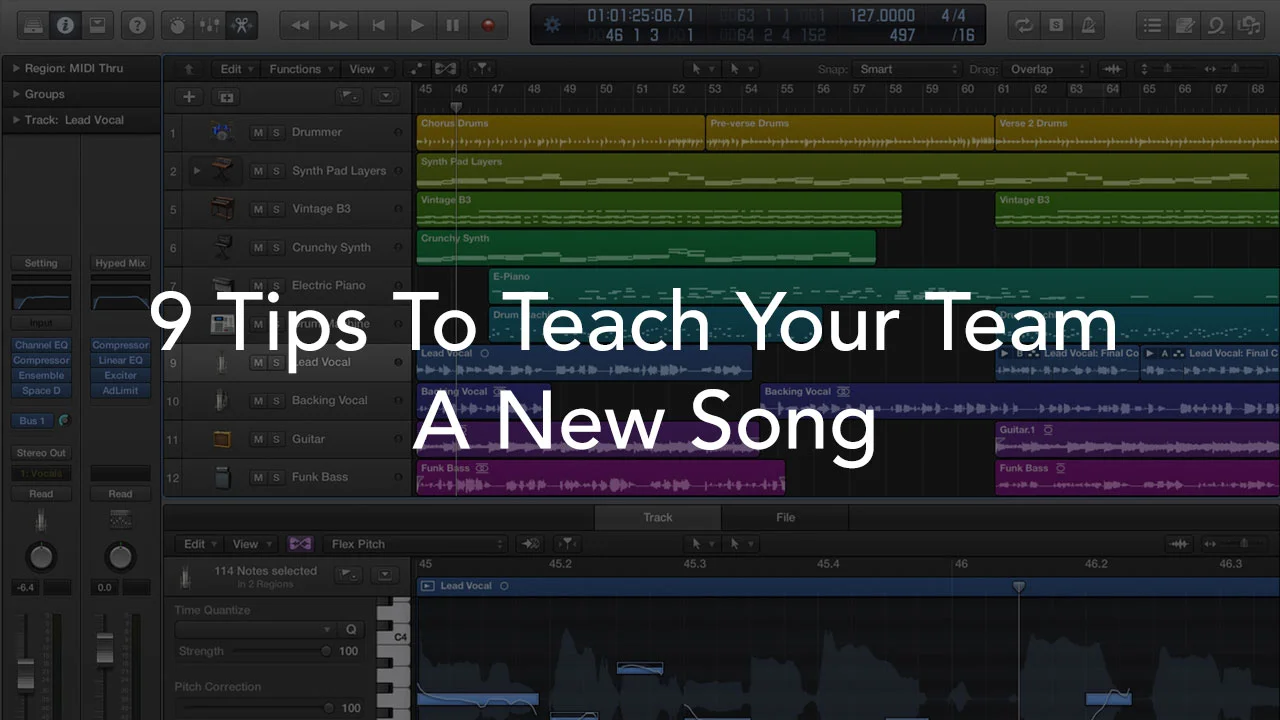Image resolution: width=1280 pixels, height=720 pixels.
Task: Click the metronome icon in the control bar
Action: tap(1089, 25)
